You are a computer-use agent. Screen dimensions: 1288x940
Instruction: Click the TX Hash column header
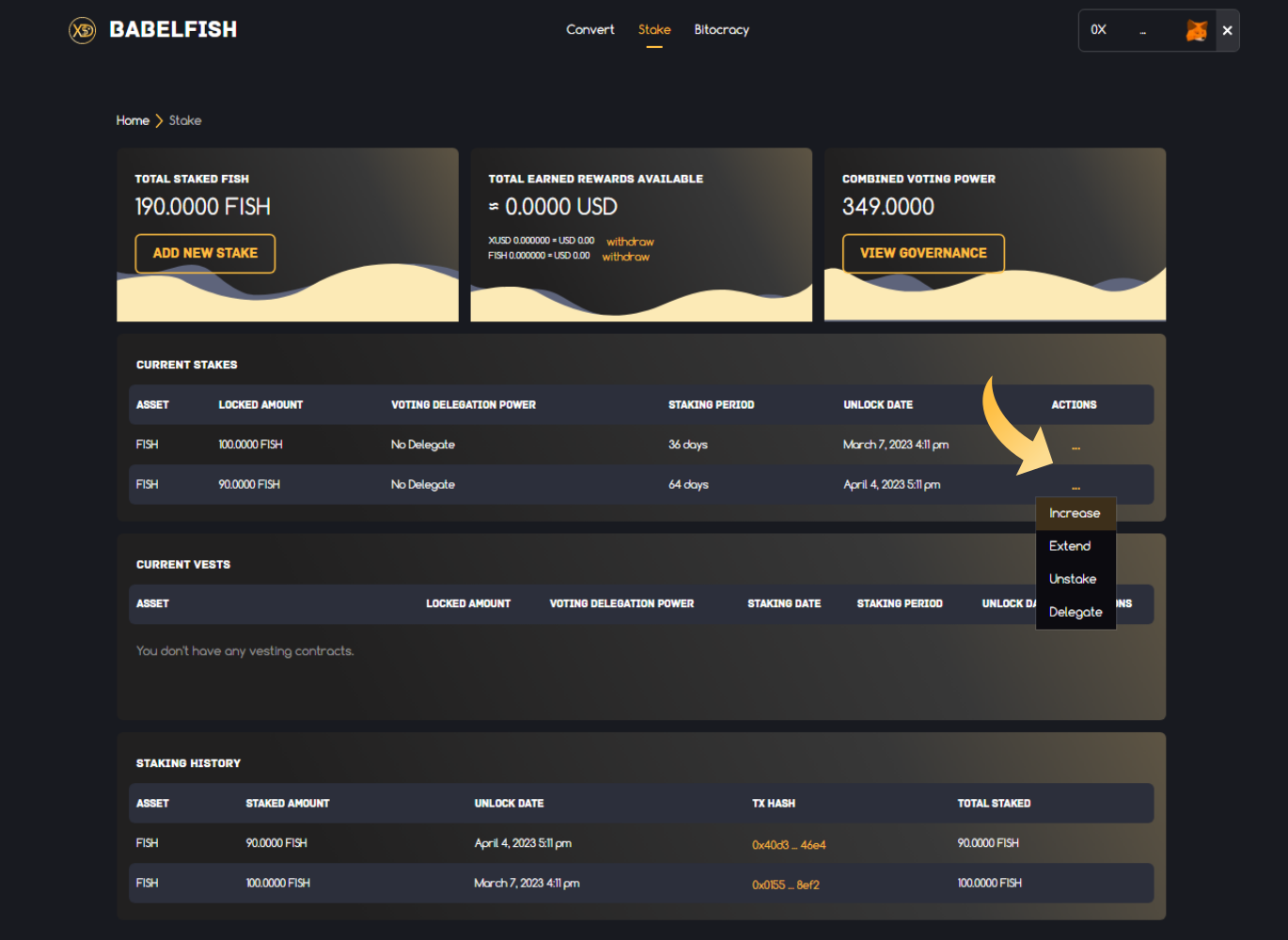pos(774,804)
